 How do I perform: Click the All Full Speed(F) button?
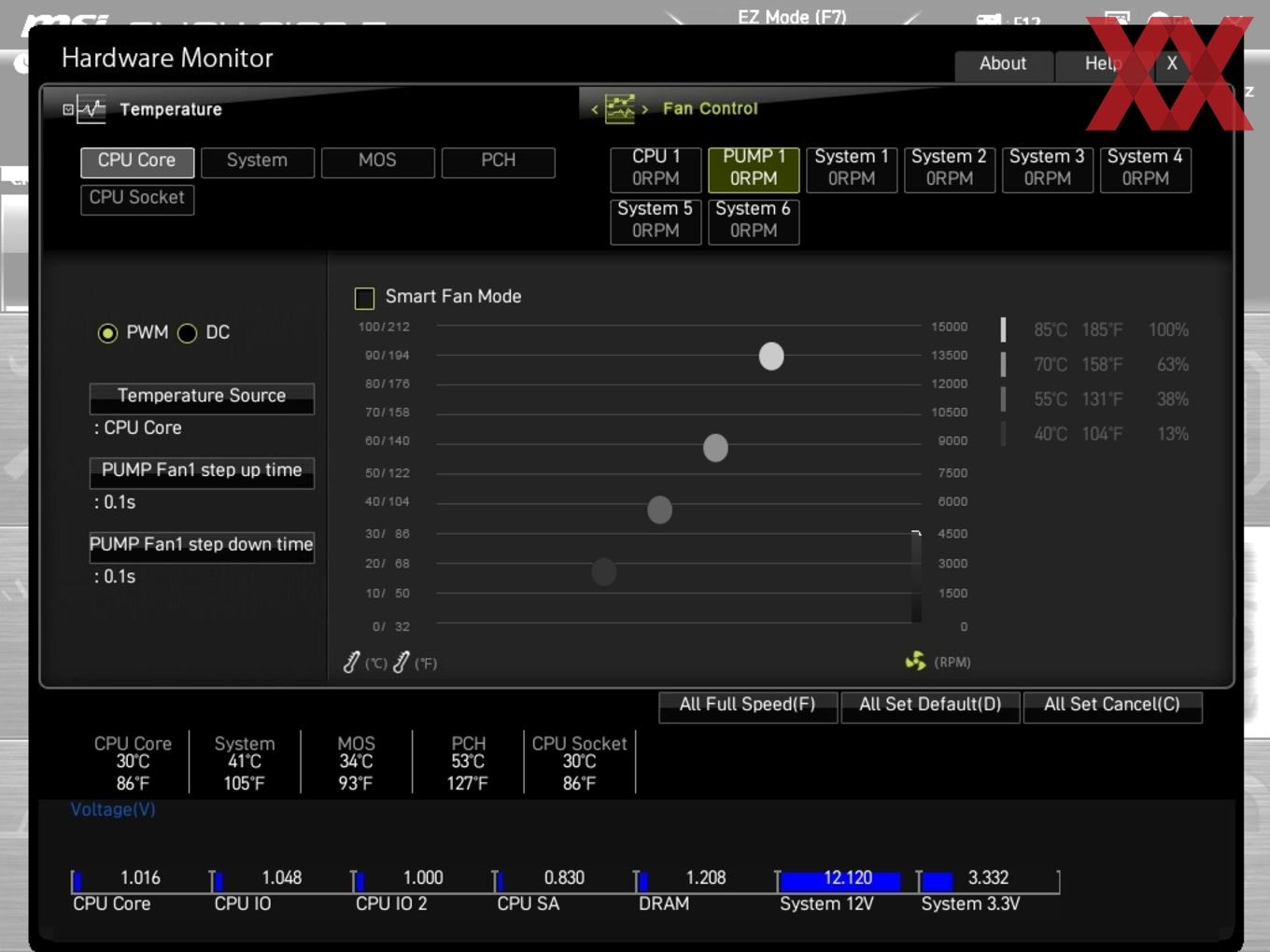click(x=747, y=706)
